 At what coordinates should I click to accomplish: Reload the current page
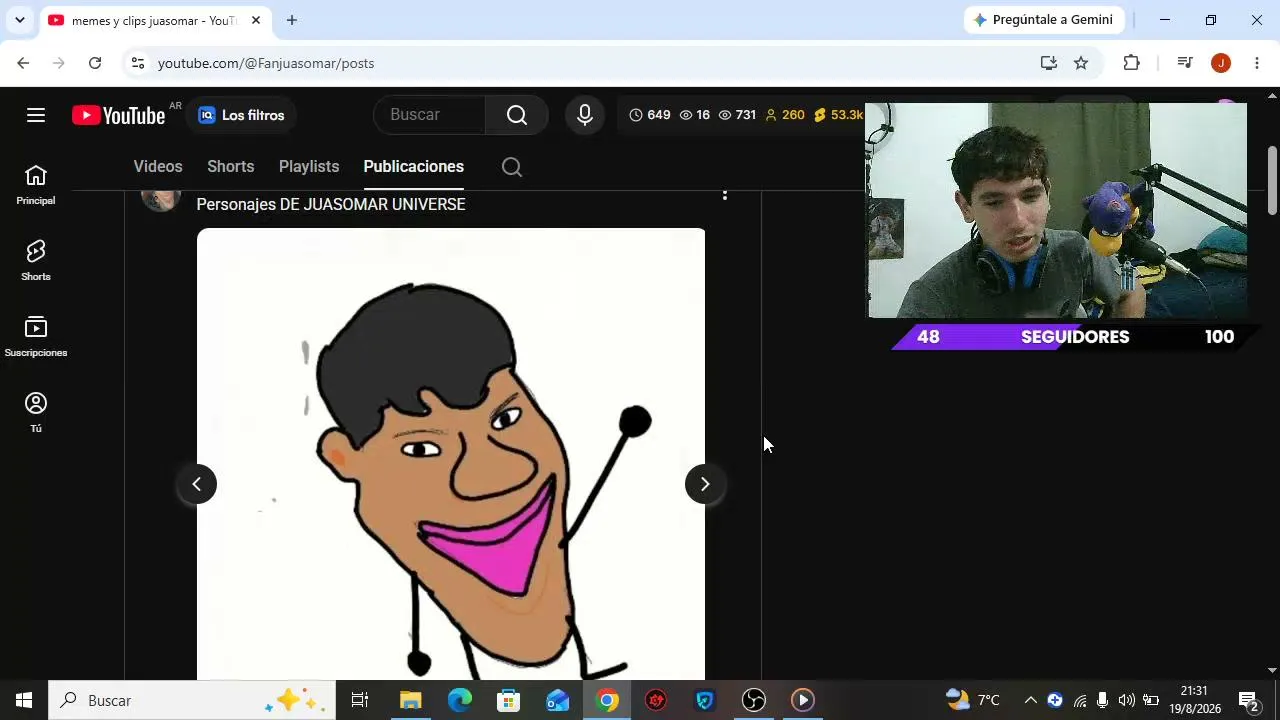tap(95, 63)
